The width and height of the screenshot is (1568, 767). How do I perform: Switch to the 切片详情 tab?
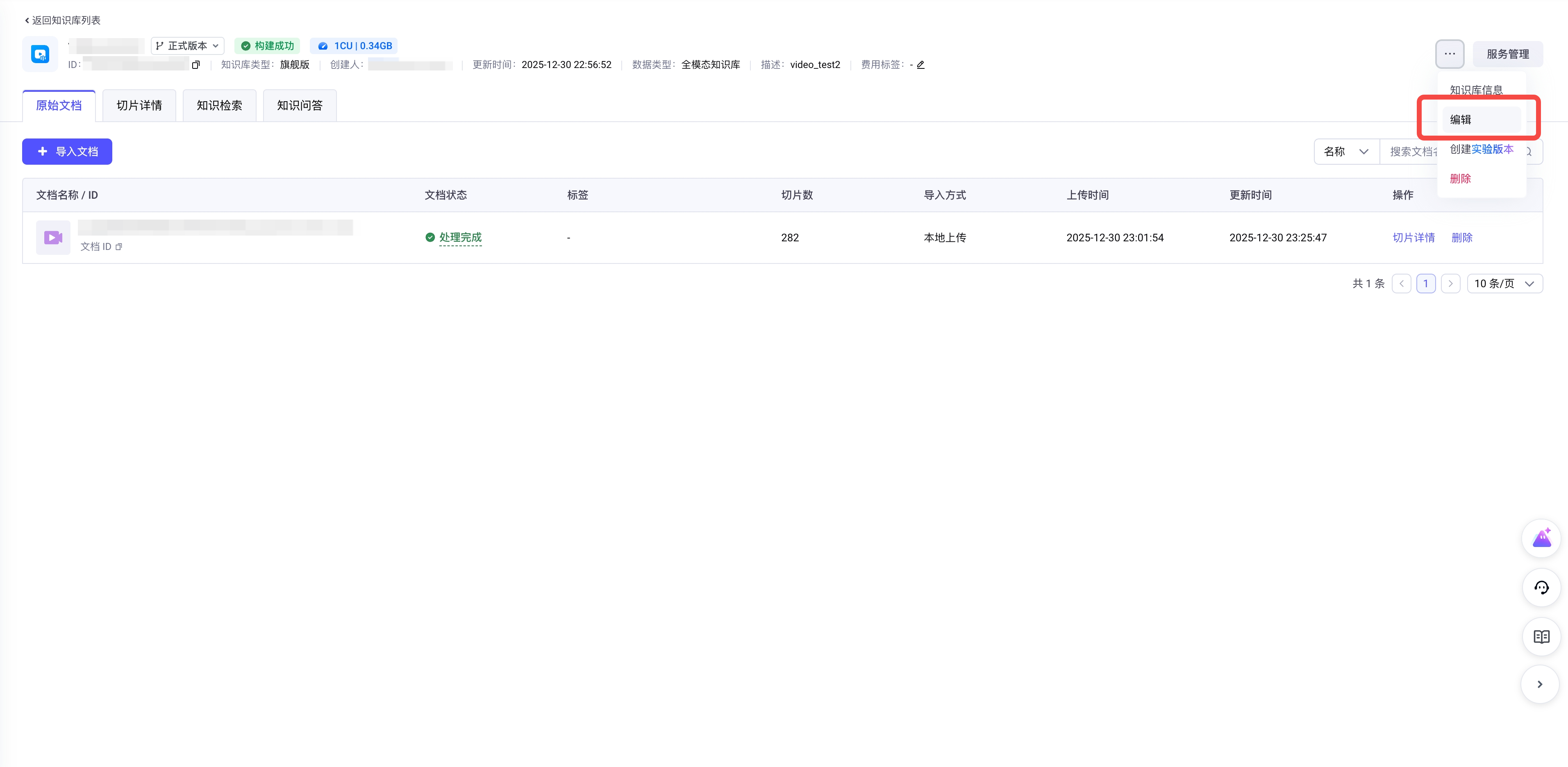(139, 106)
